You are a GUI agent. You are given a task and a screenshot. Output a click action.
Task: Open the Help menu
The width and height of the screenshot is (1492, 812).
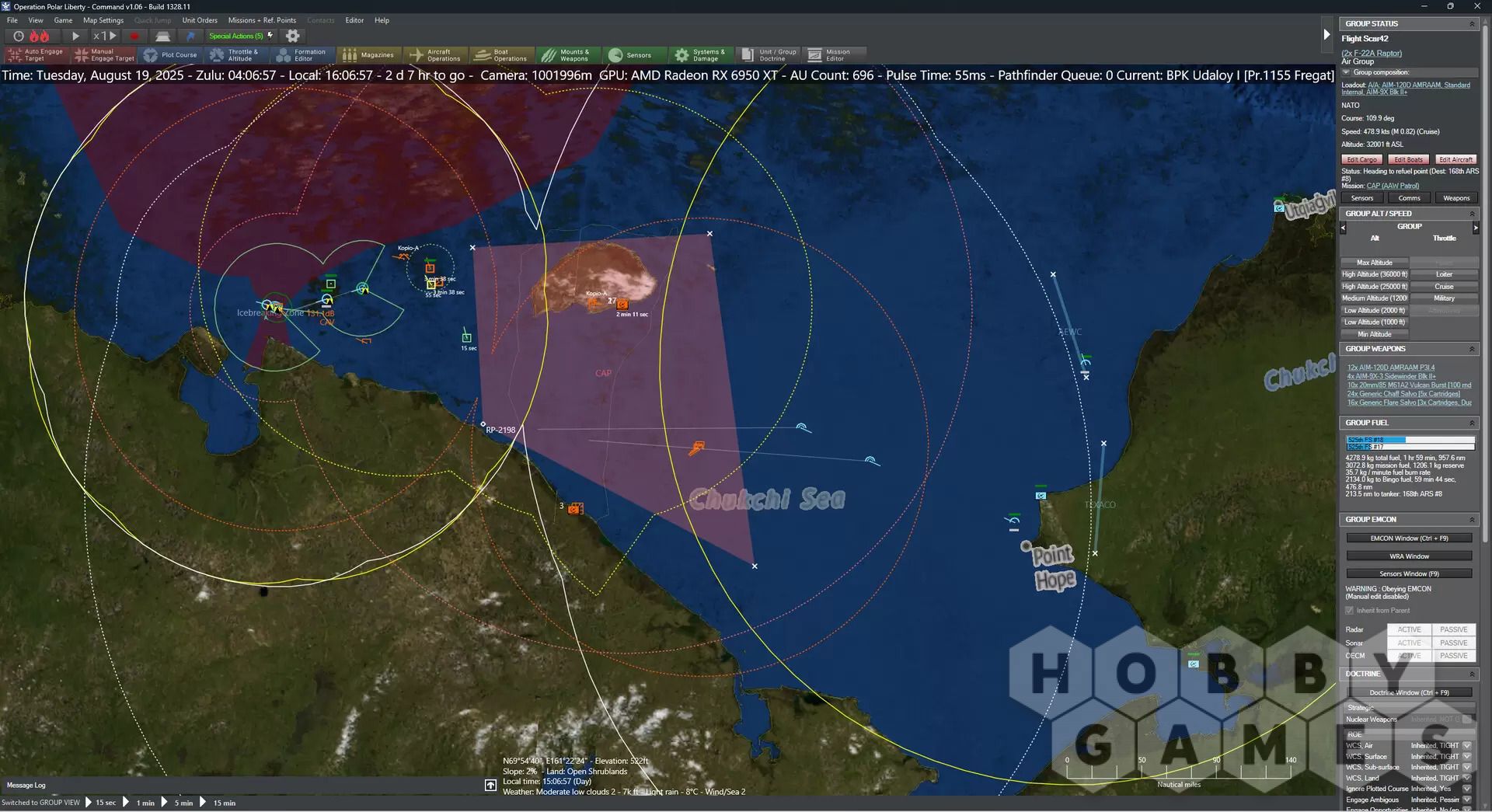point(382,20)
